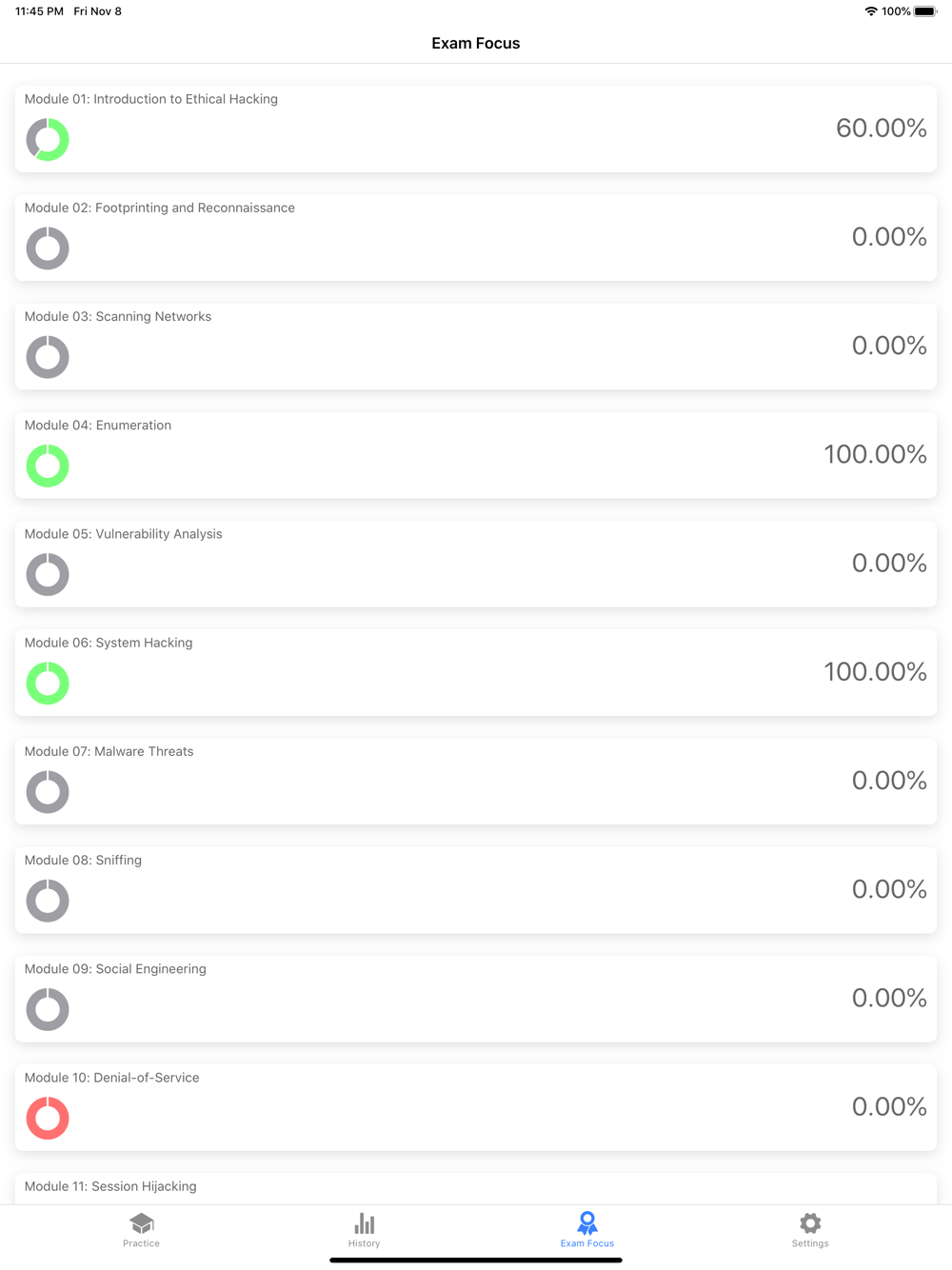
Task: Open the Settings gear icon
Action: [x=810, y=1222]
